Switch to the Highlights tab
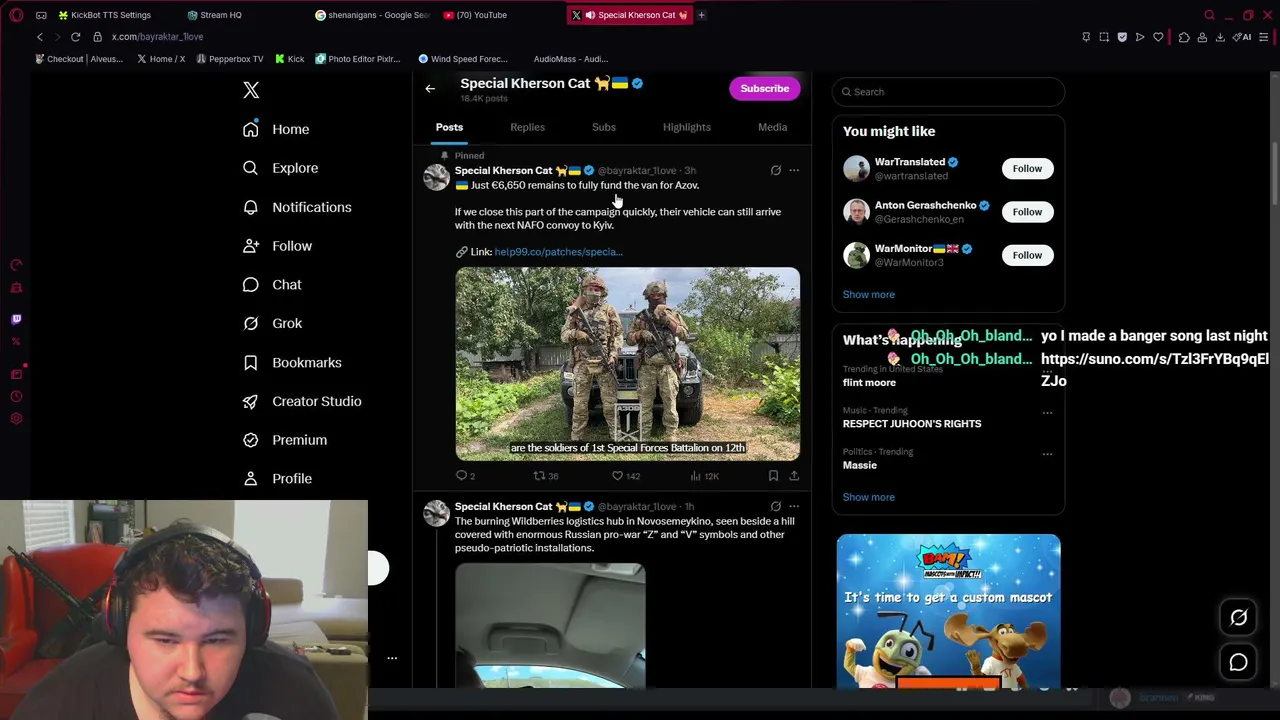 click(687, 128)
